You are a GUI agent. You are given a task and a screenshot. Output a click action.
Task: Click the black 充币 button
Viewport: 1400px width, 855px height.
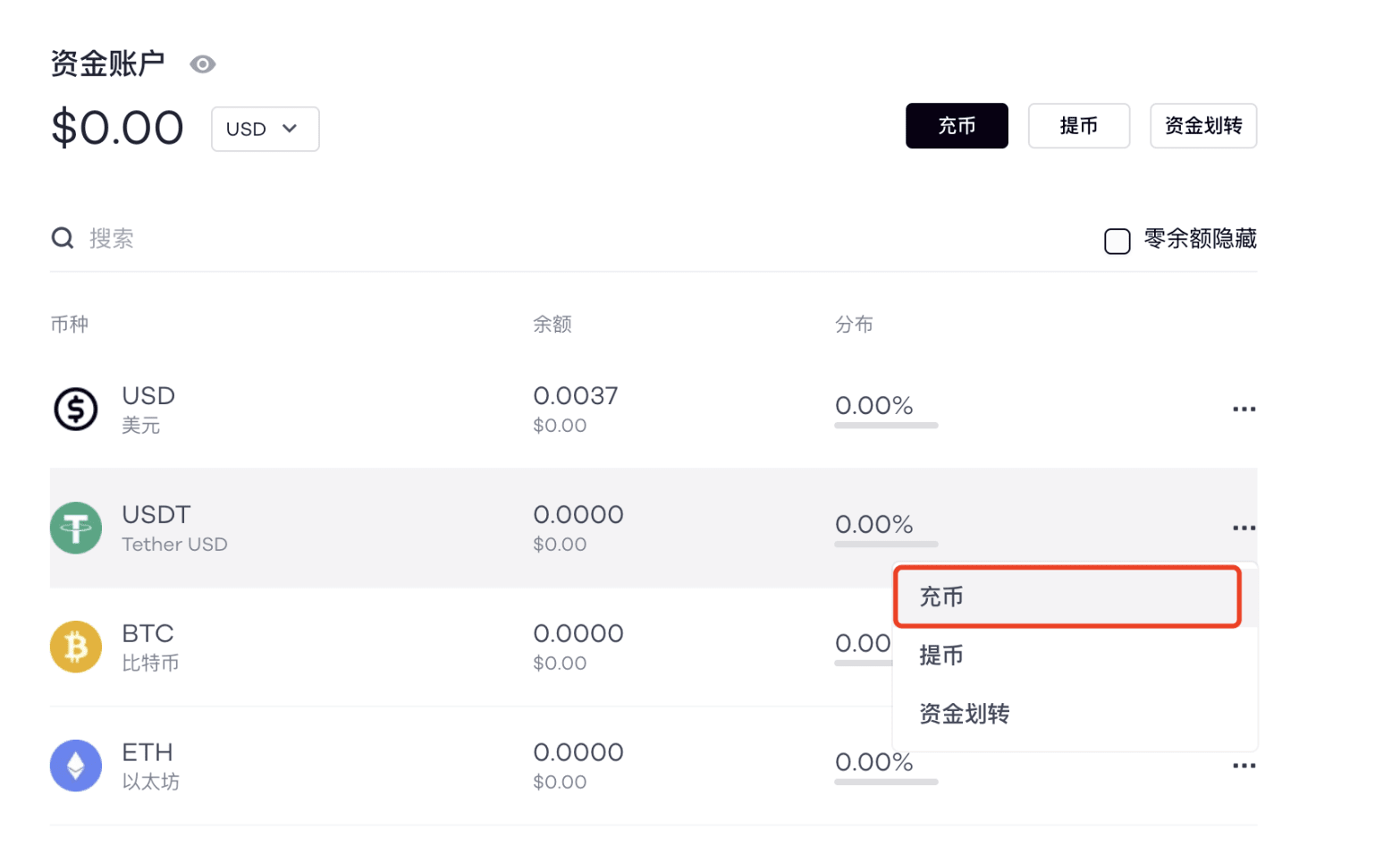point(957,126)
